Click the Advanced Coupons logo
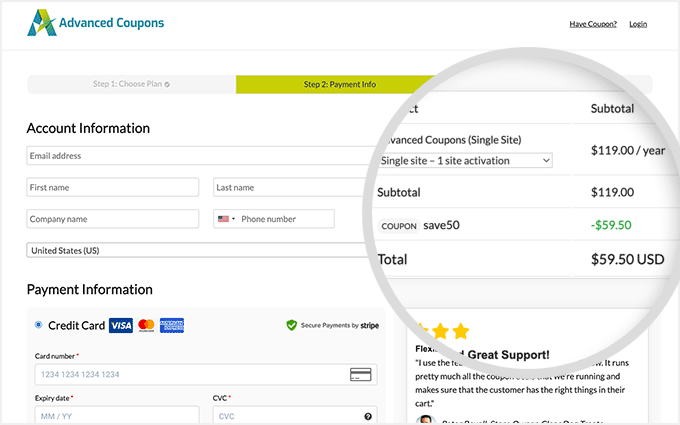This screenshot has width=680, height=425. point(96,23)
